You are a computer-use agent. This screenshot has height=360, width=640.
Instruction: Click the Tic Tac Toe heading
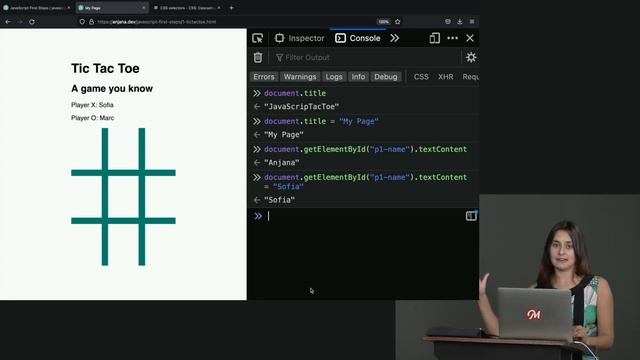click(x=105, y=69)
